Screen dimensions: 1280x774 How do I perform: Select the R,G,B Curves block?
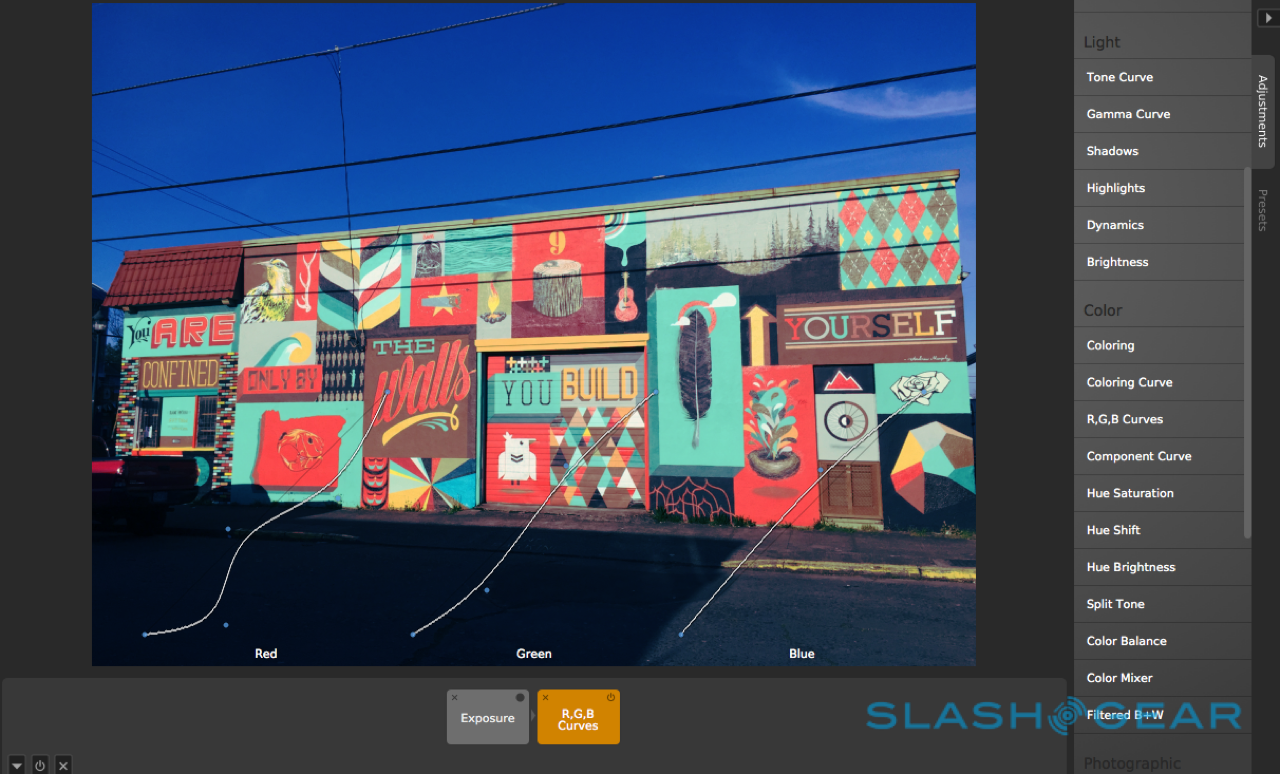pos(578,717)
